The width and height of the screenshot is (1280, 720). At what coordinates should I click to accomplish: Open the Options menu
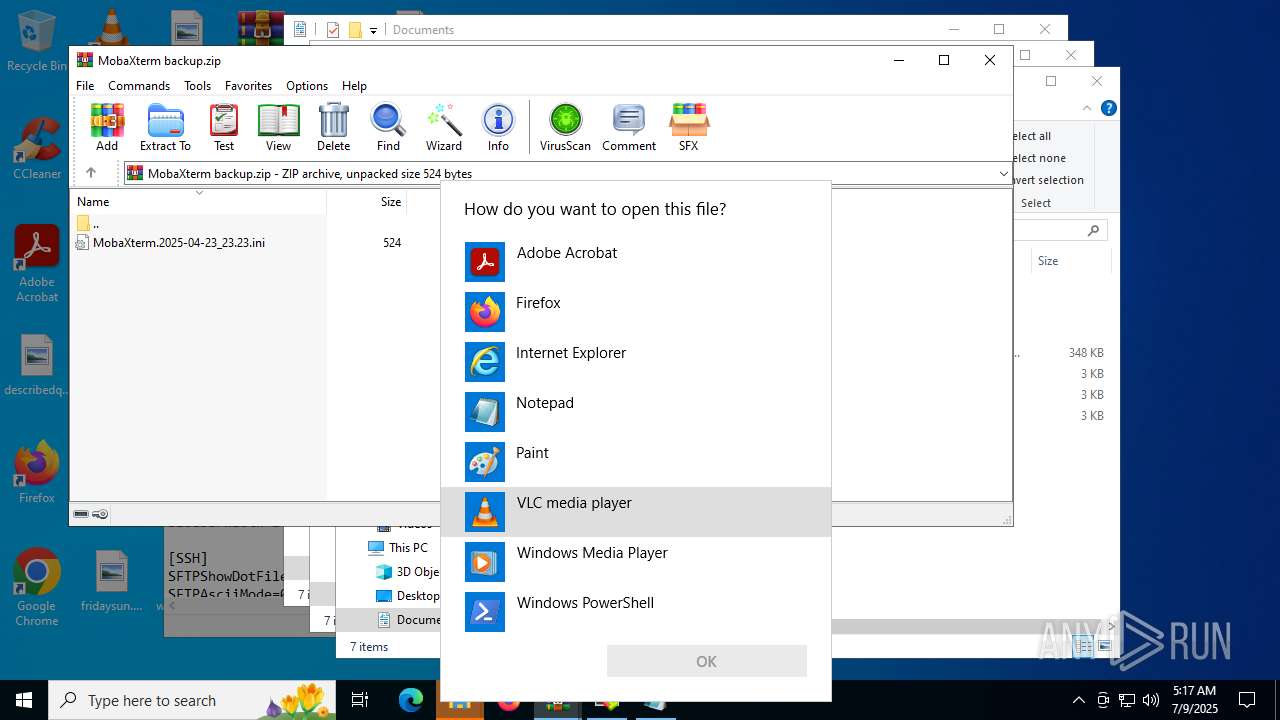(x=307, y=86)
